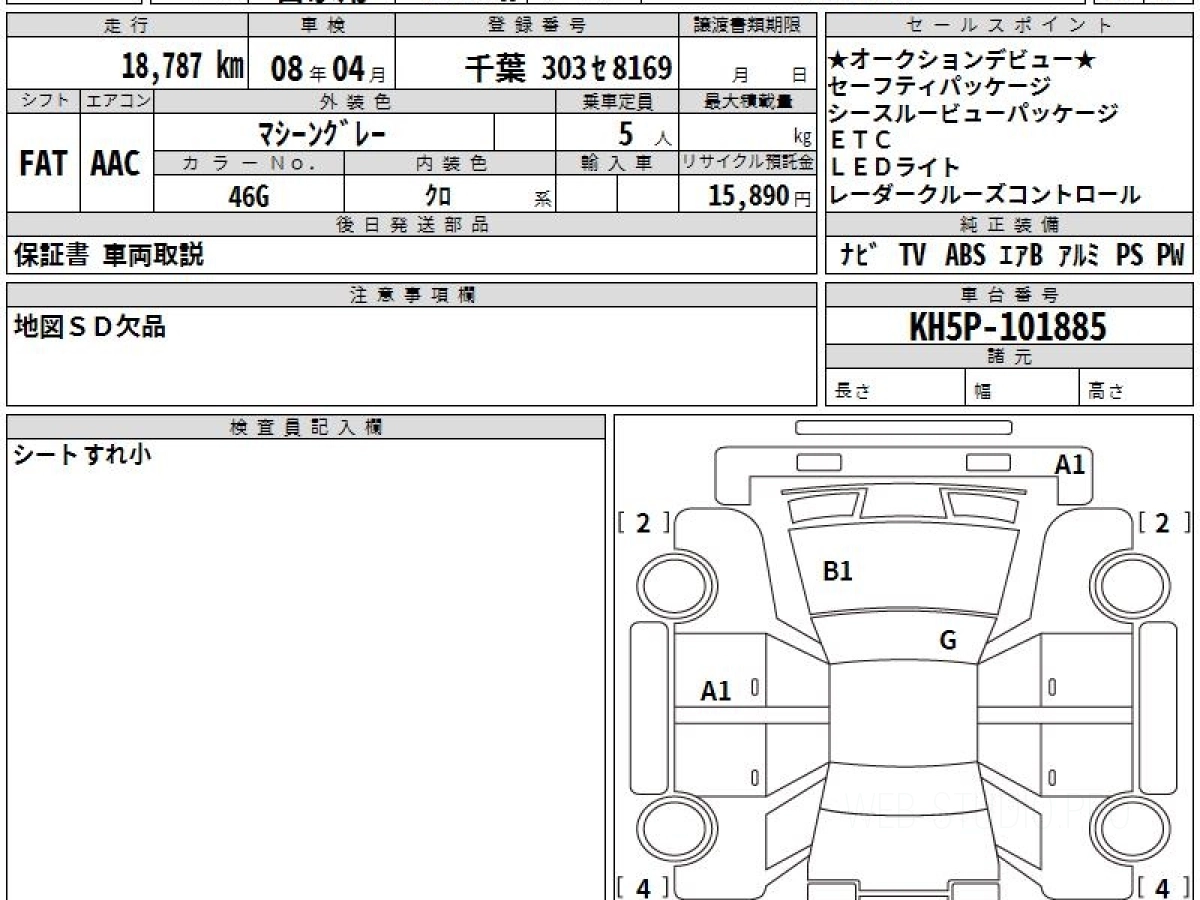The image size is (1200, 900).
Task: Click the シフト header cell
Action: 43,101
